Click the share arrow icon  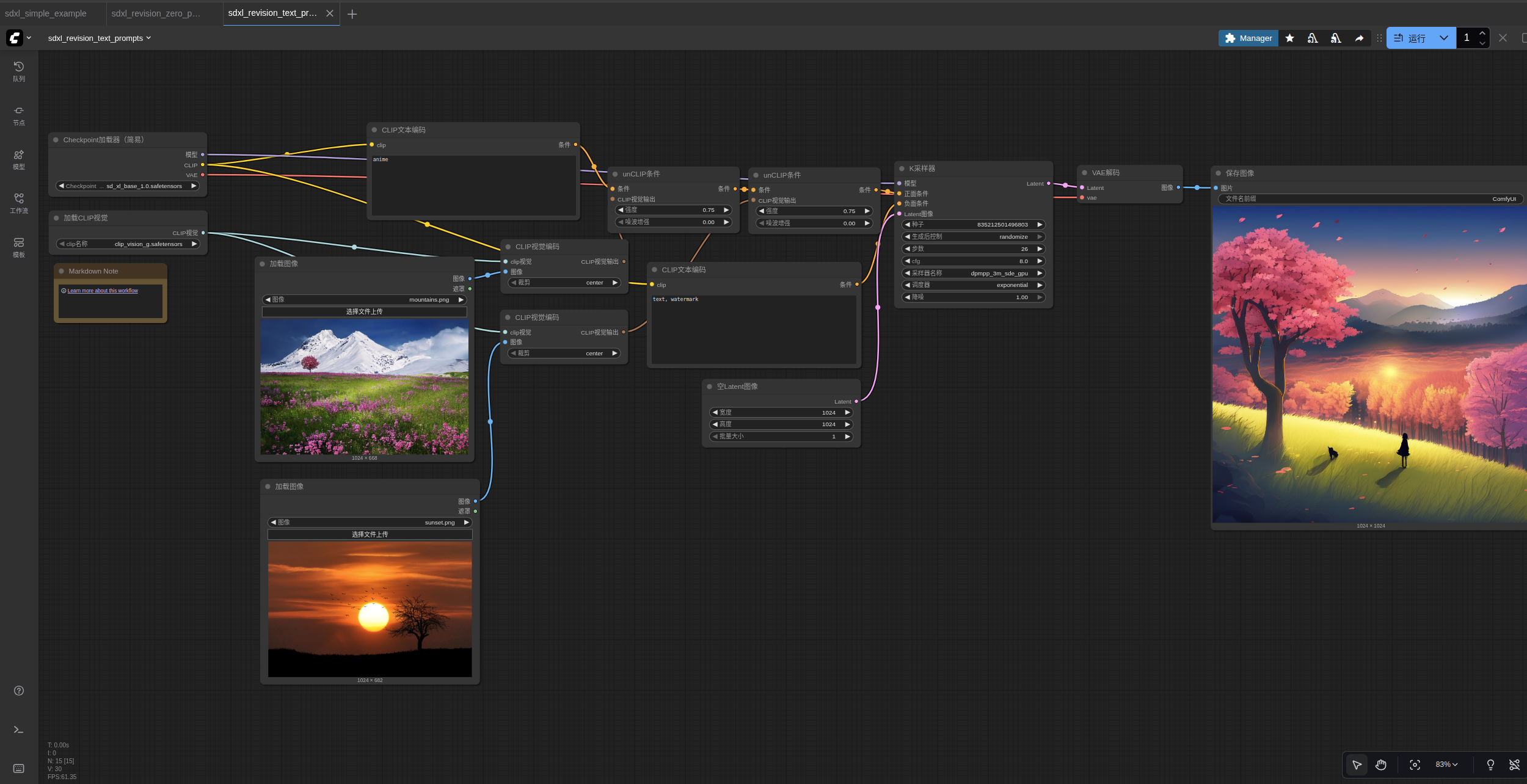(1359, 38)
